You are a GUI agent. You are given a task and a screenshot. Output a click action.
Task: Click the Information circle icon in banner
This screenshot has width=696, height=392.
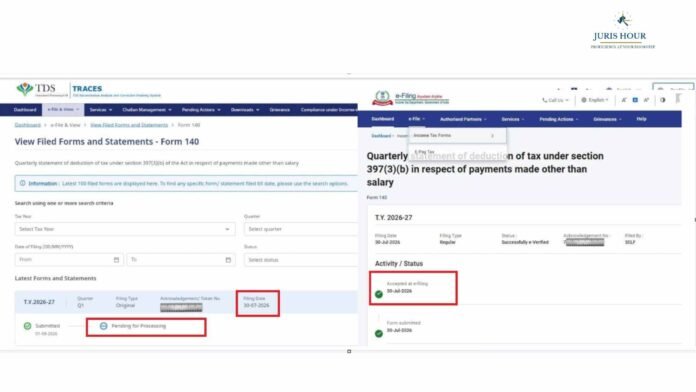[22, 183]
